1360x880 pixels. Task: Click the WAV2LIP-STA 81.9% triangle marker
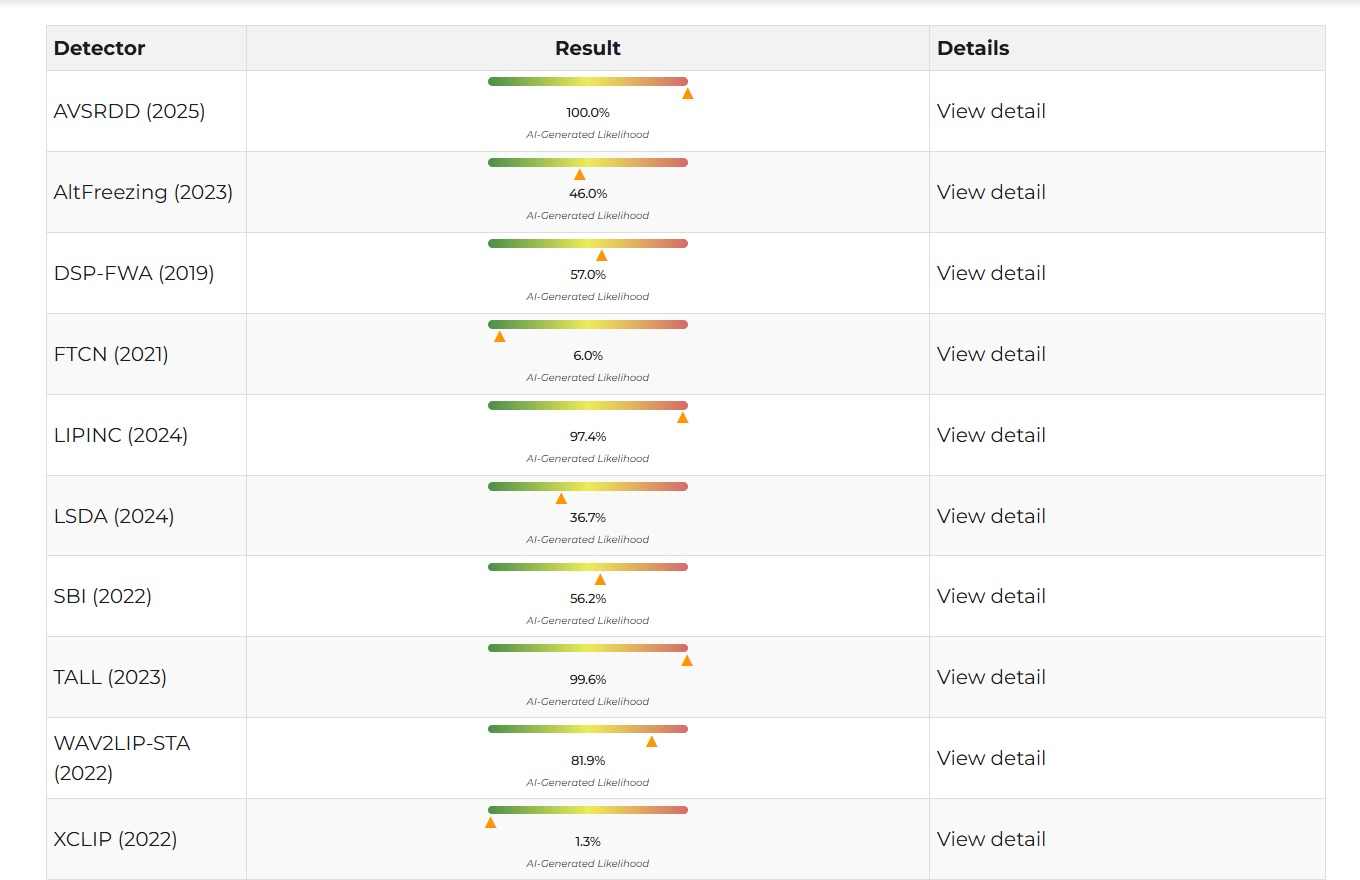click(652, 741)
